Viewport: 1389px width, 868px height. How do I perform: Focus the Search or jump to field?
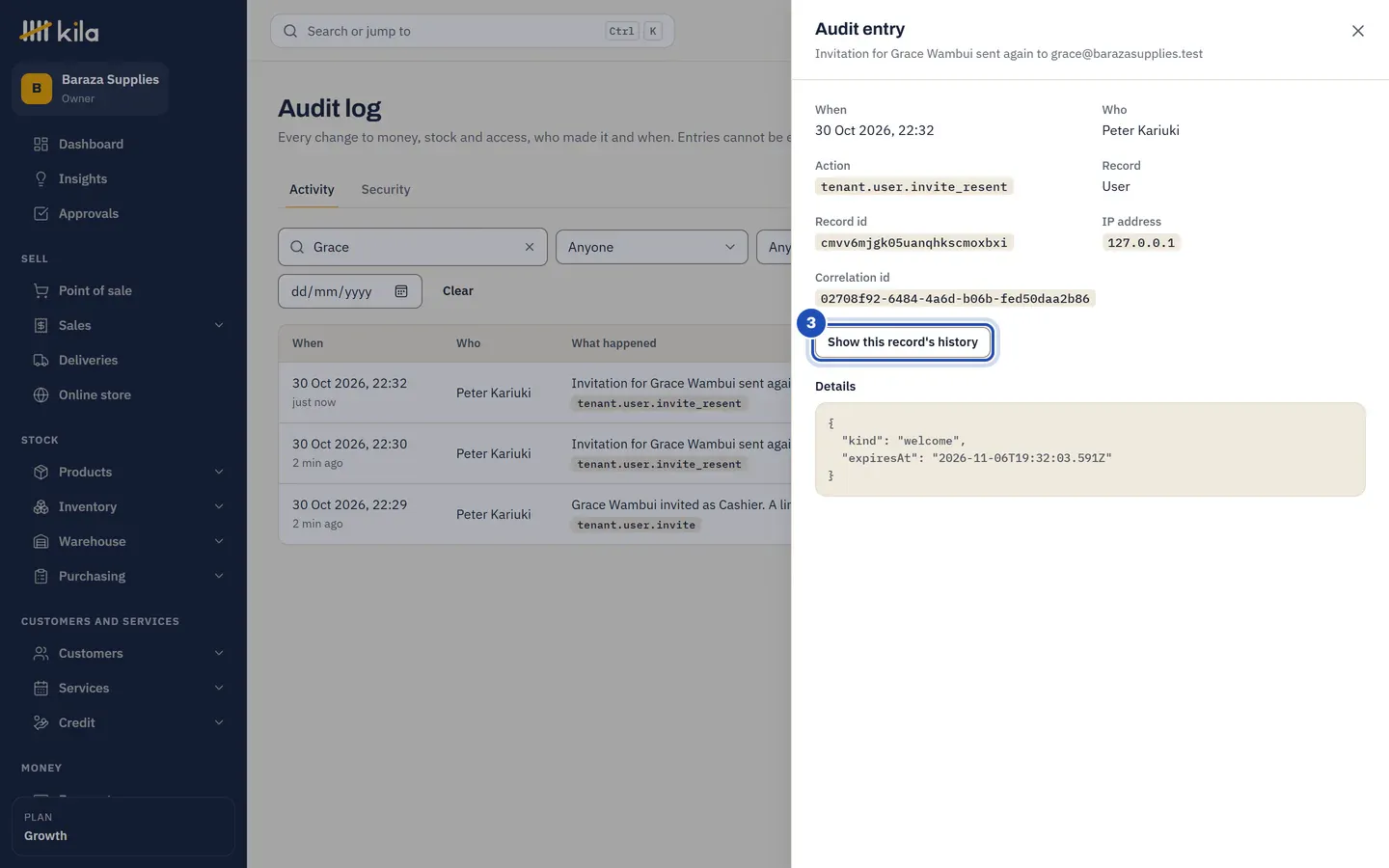[x=473, y=31]
